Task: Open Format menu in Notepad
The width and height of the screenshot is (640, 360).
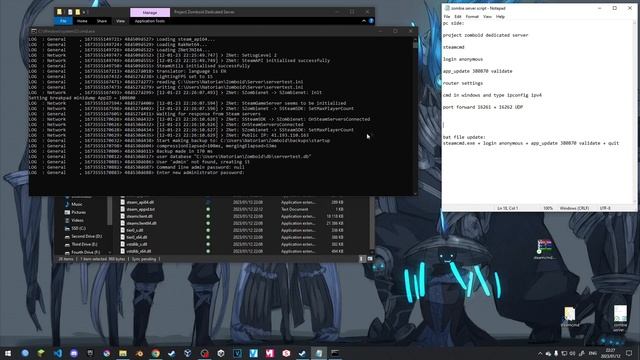Action: tap(472, 17)
